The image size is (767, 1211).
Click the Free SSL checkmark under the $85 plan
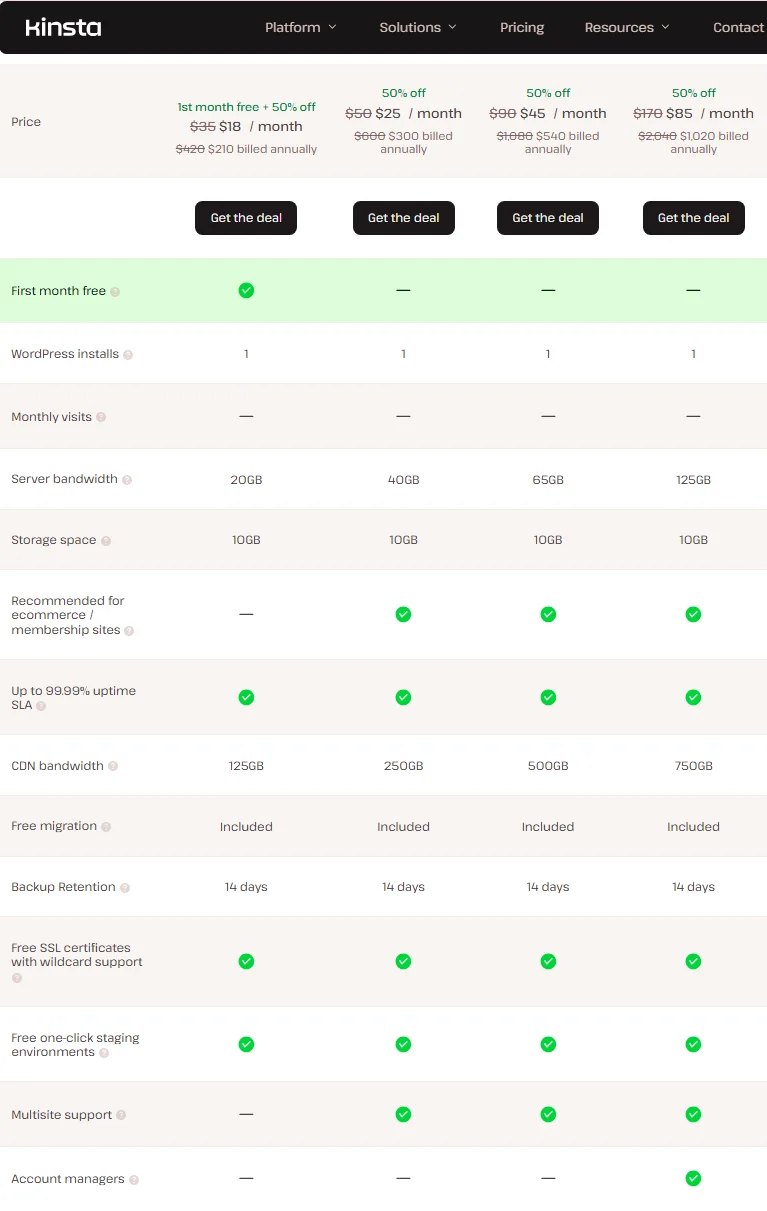693,961
